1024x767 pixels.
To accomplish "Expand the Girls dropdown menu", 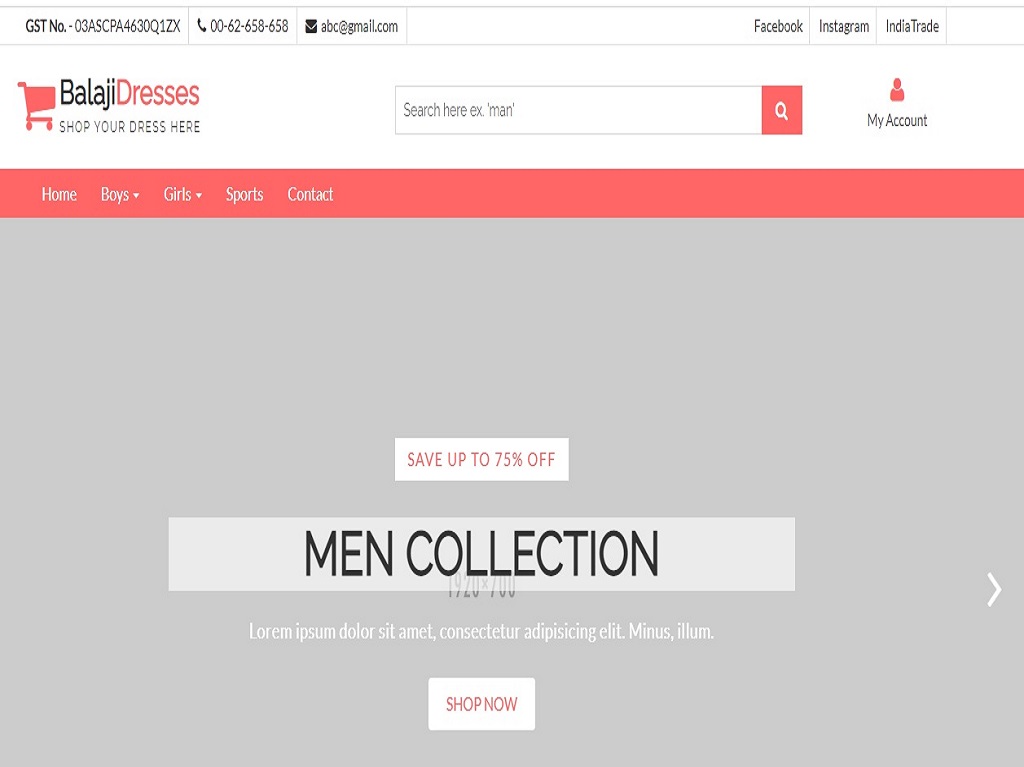I will click(183, 194).
